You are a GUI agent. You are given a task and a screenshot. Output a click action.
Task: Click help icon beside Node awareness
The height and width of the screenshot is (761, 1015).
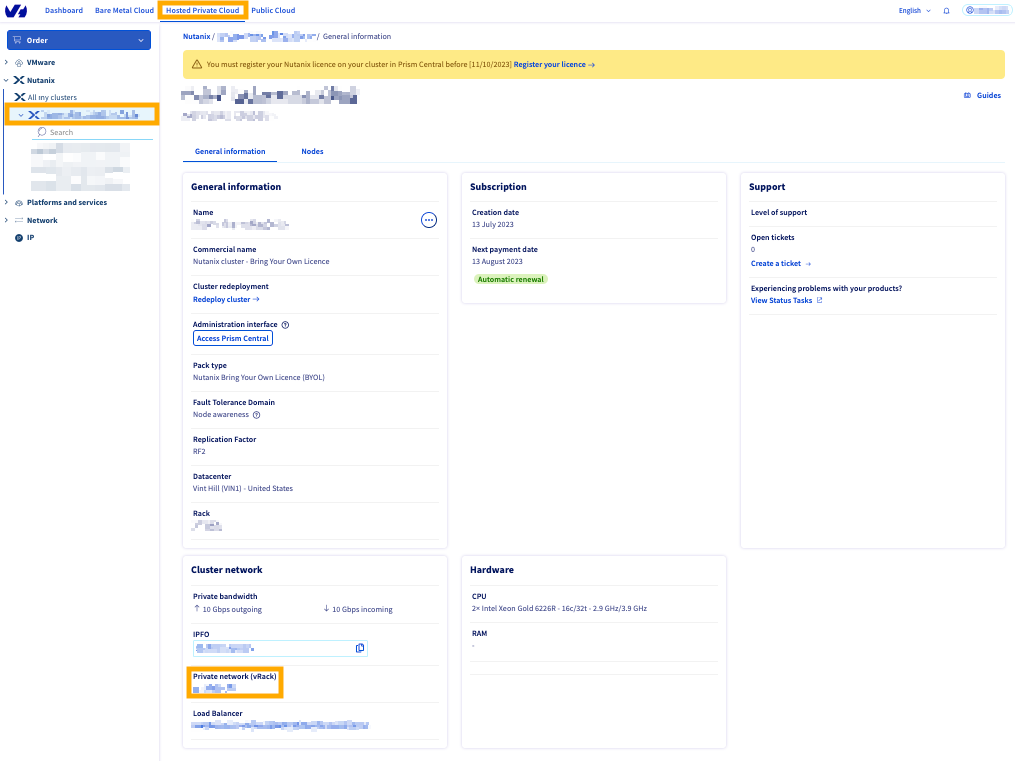(x=256, y=415)
